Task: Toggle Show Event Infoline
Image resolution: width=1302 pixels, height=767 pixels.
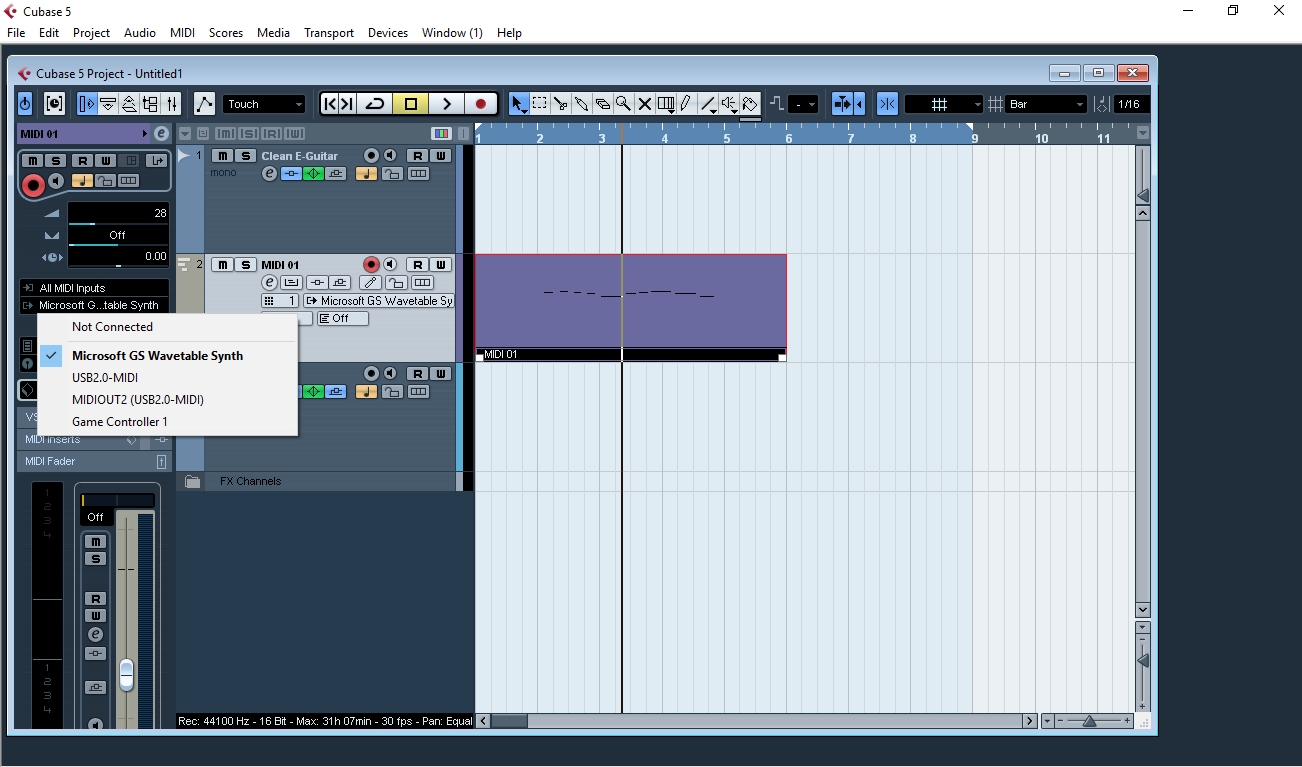Action: [x=108, y=104]
